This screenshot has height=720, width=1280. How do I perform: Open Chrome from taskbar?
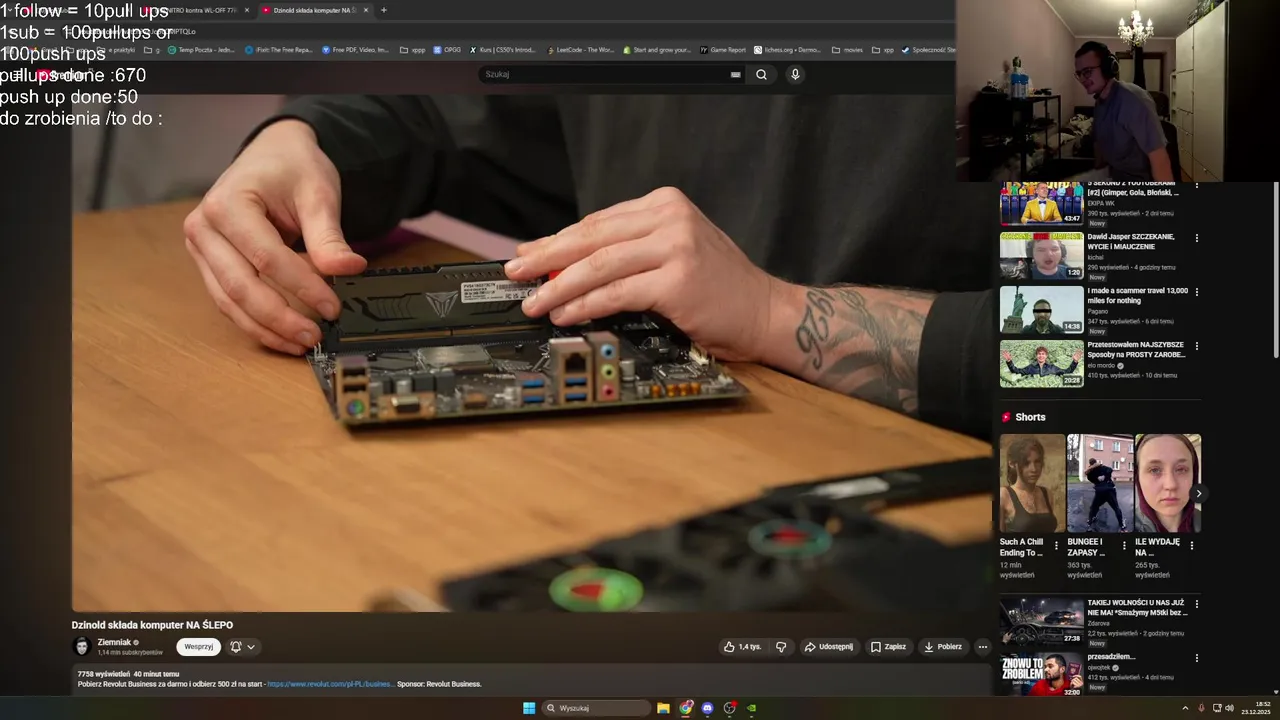pyautogui.click(x=686, y=708)
